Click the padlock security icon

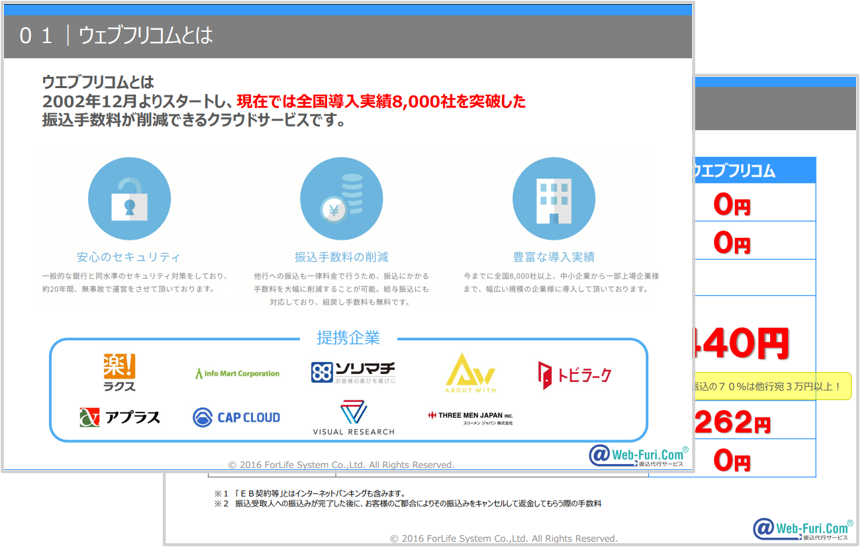[129, 199]
